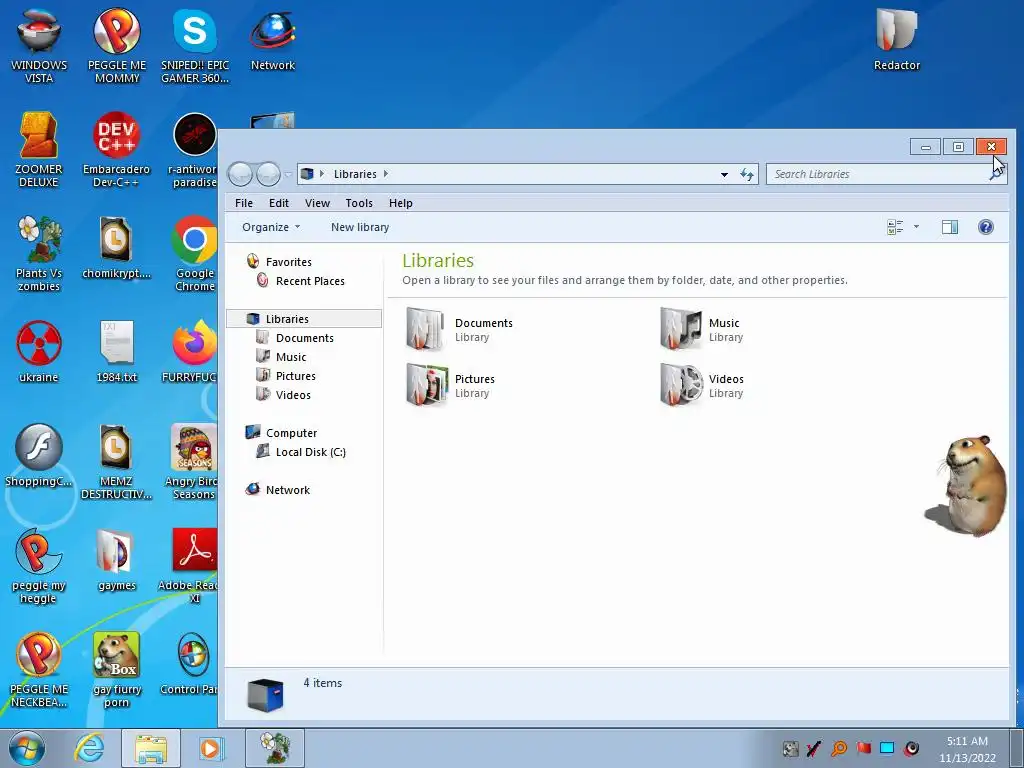
Task: Select Local Disk (C:) in sidebar
Action: (x=301, y=452)
